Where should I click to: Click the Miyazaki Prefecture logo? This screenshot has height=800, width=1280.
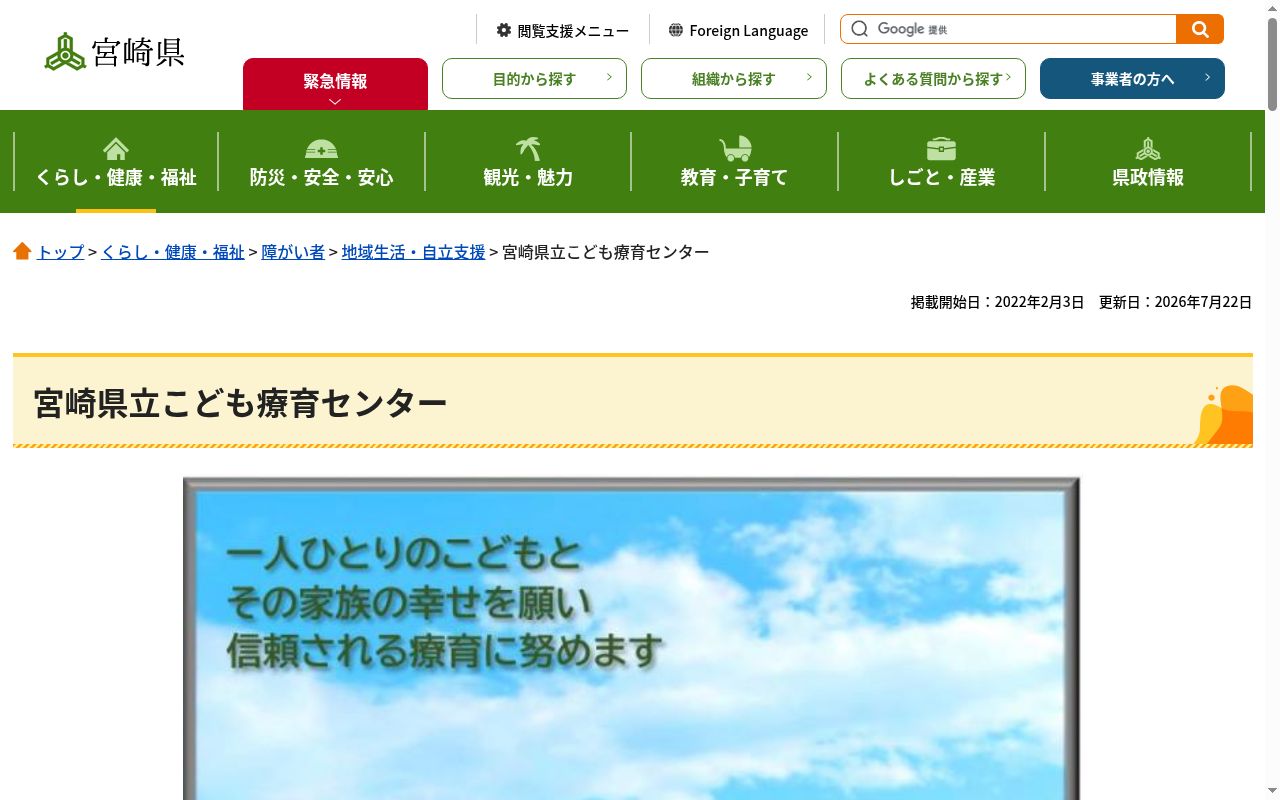click(x=115, y=52)
